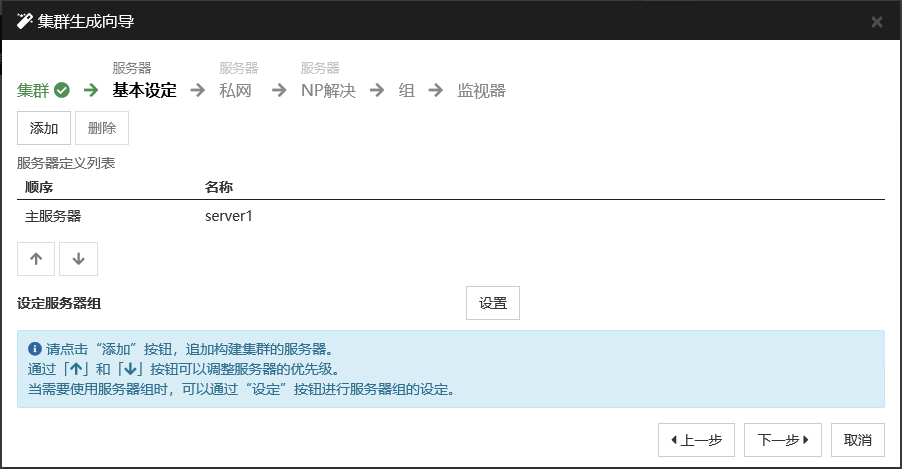Viewport: 902px width, 469px height.
Task: Click the move down arrow button
Action: pyautogui.click(x=78, y=258)
